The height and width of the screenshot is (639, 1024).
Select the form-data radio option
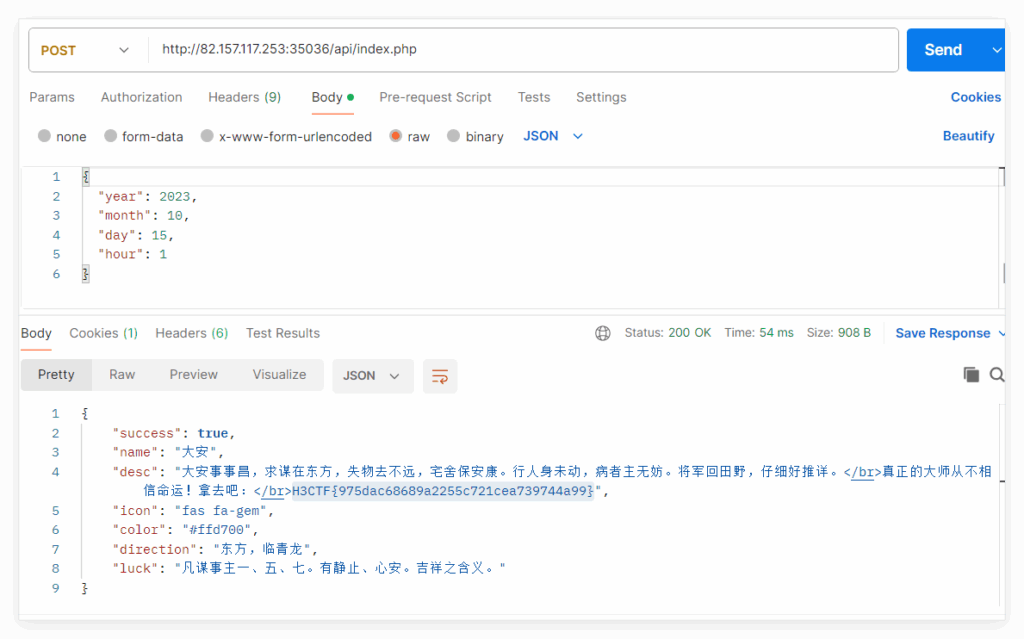point(111,136)
